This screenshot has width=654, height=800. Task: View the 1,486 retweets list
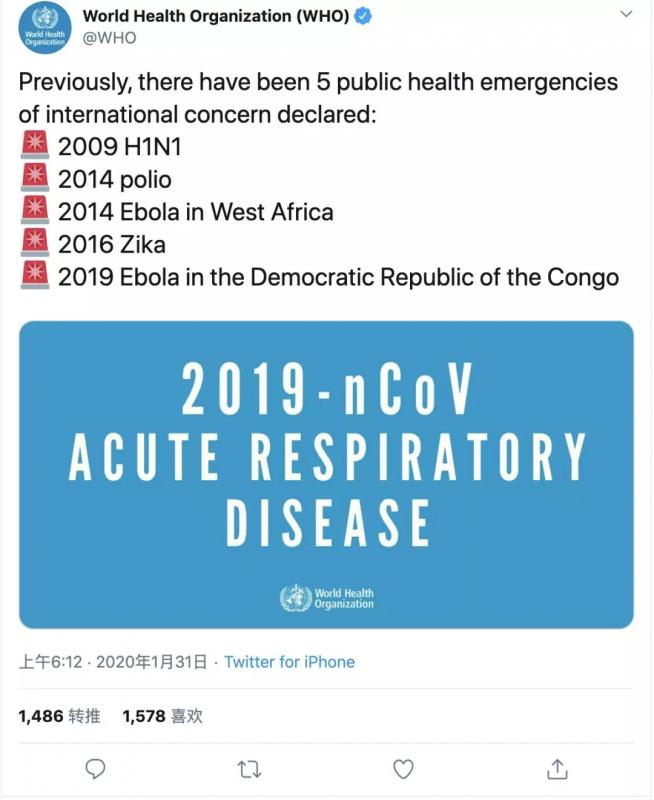click(60, 716)
